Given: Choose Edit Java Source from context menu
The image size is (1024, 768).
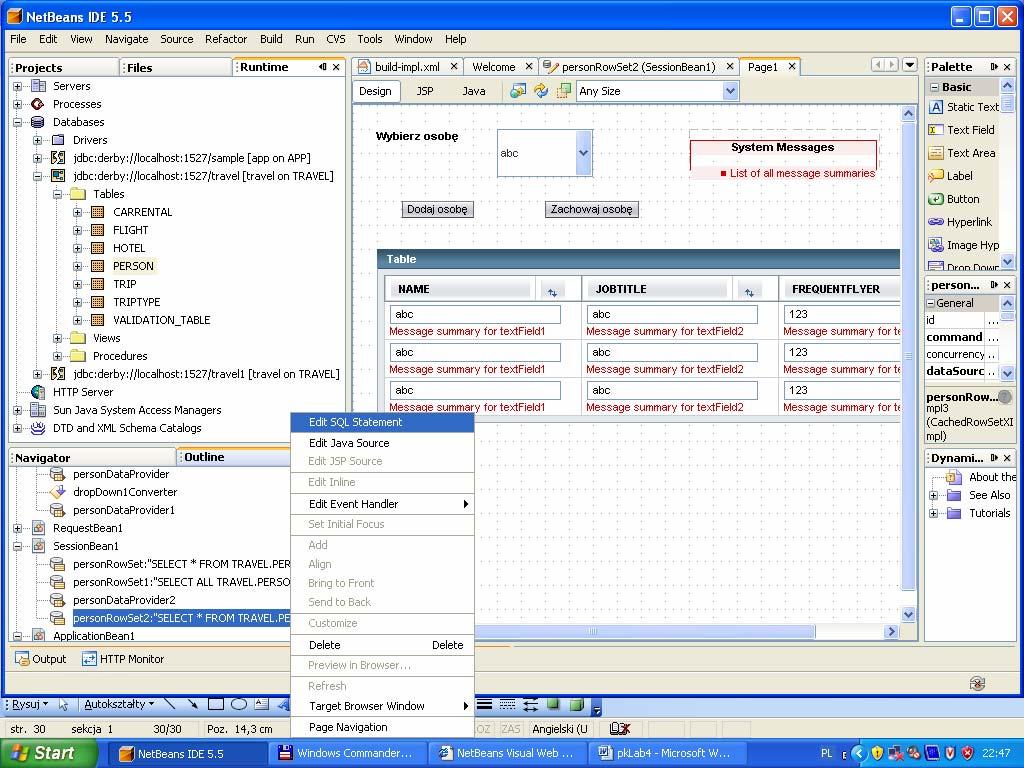Looking at the screenshot, I should (x=383, y=443).
